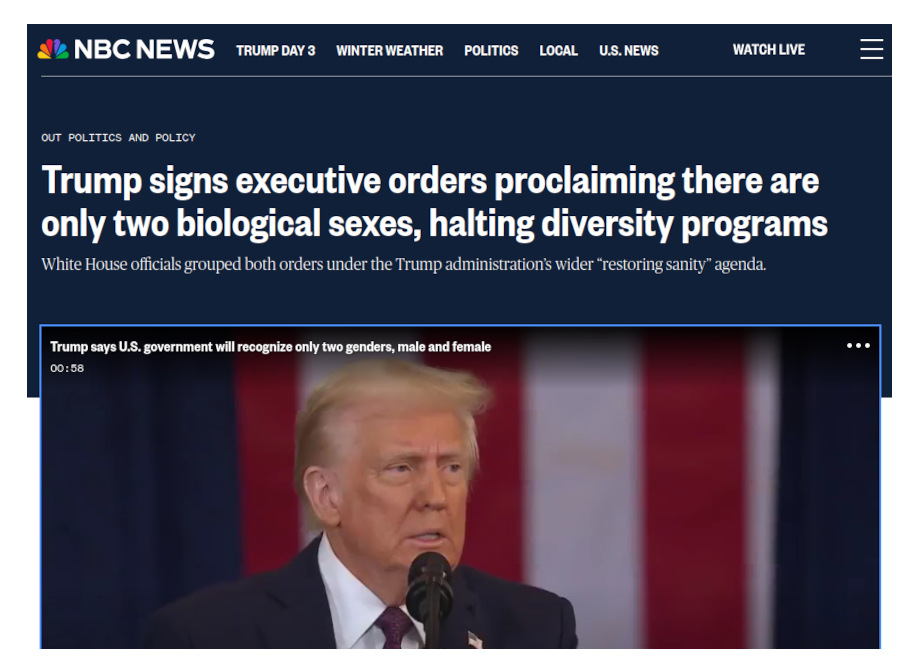Image resolution: width=920 pixels, height=656 pixels.
Task: Click the "restoring sanity" agenda subheadline
Action: click(x=404, y=264)
